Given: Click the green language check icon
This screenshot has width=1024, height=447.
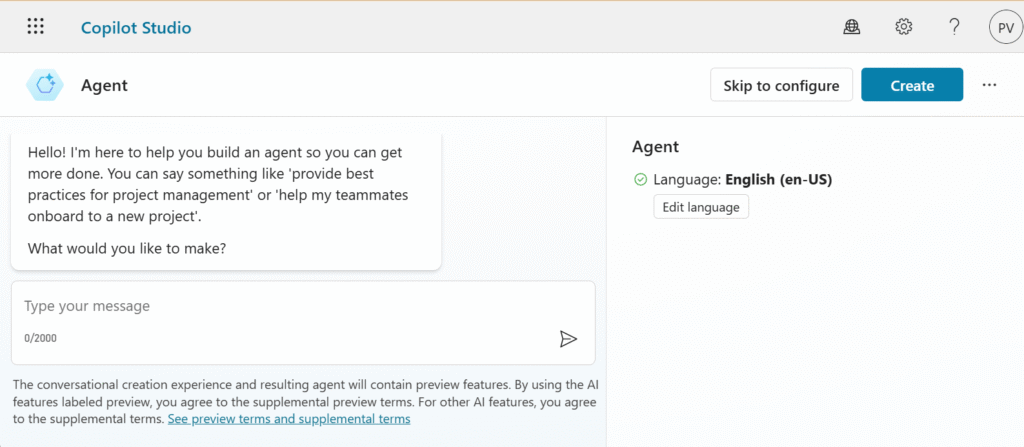Looking at the screenshot, I should coord(641,180).
